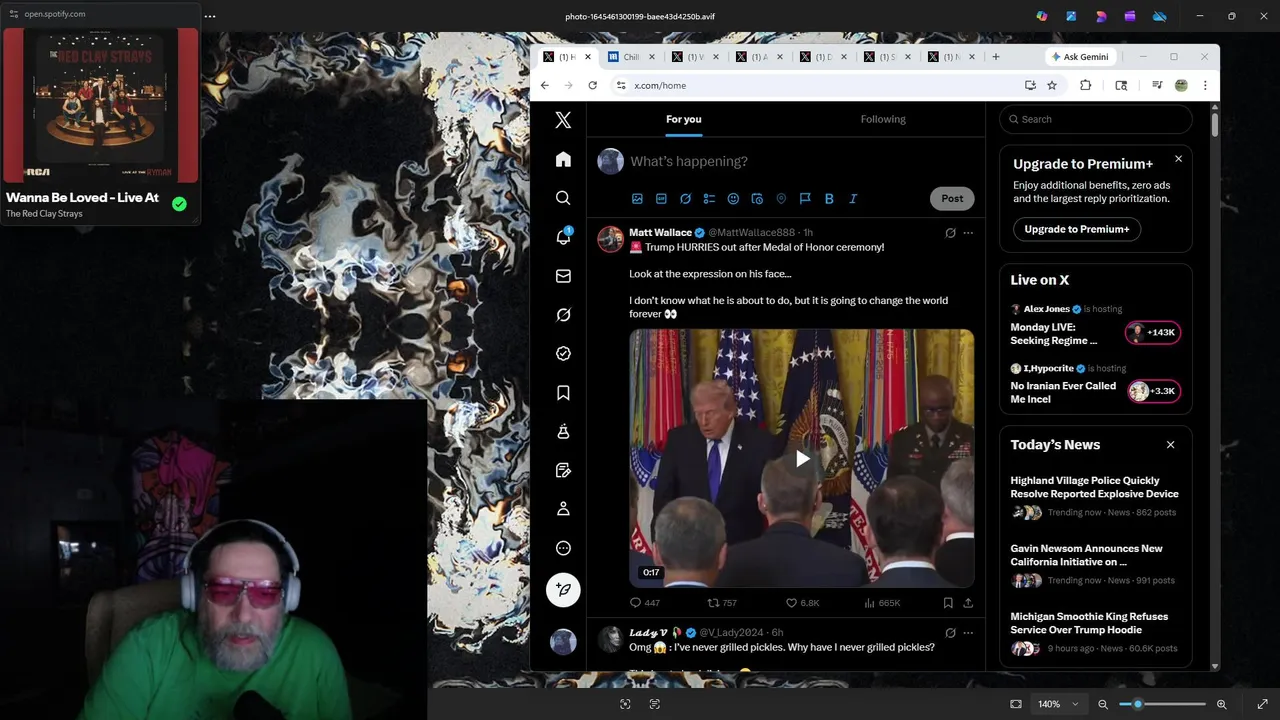Click Upgrade to Premium+ button
1280x720 pixels.
[1076, 229]
